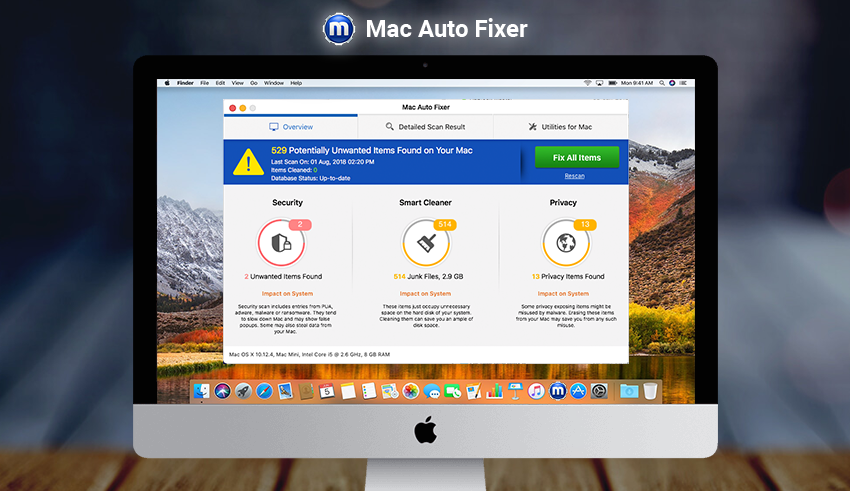
Task: Open Notes icon in the dock
Action: click(348, 391)
